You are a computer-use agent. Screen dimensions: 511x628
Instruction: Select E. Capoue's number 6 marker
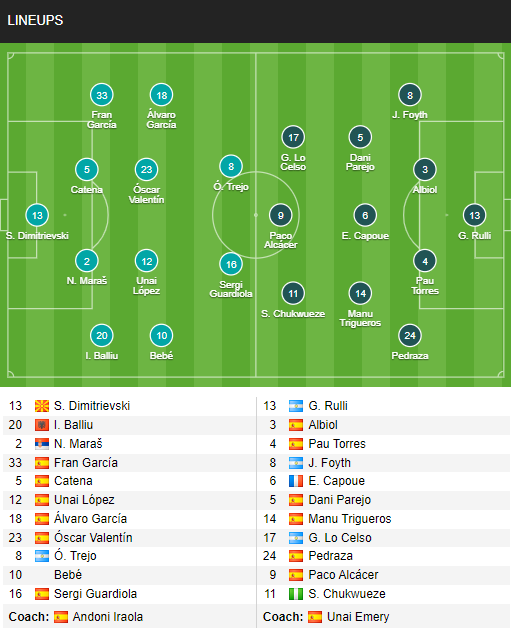(365, 215)
